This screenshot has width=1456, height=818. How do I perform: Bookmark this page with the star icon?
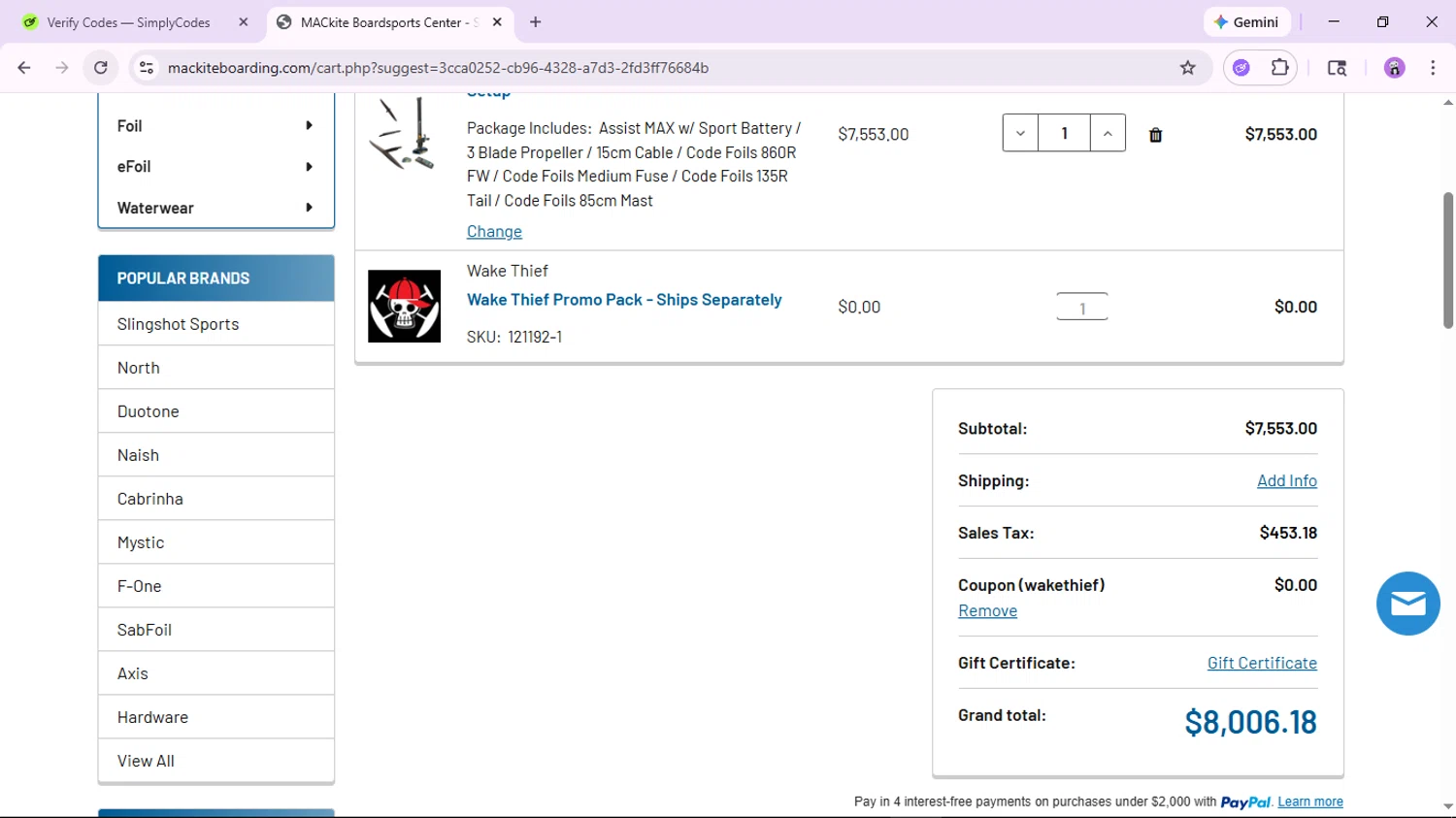pos(1187,68)
